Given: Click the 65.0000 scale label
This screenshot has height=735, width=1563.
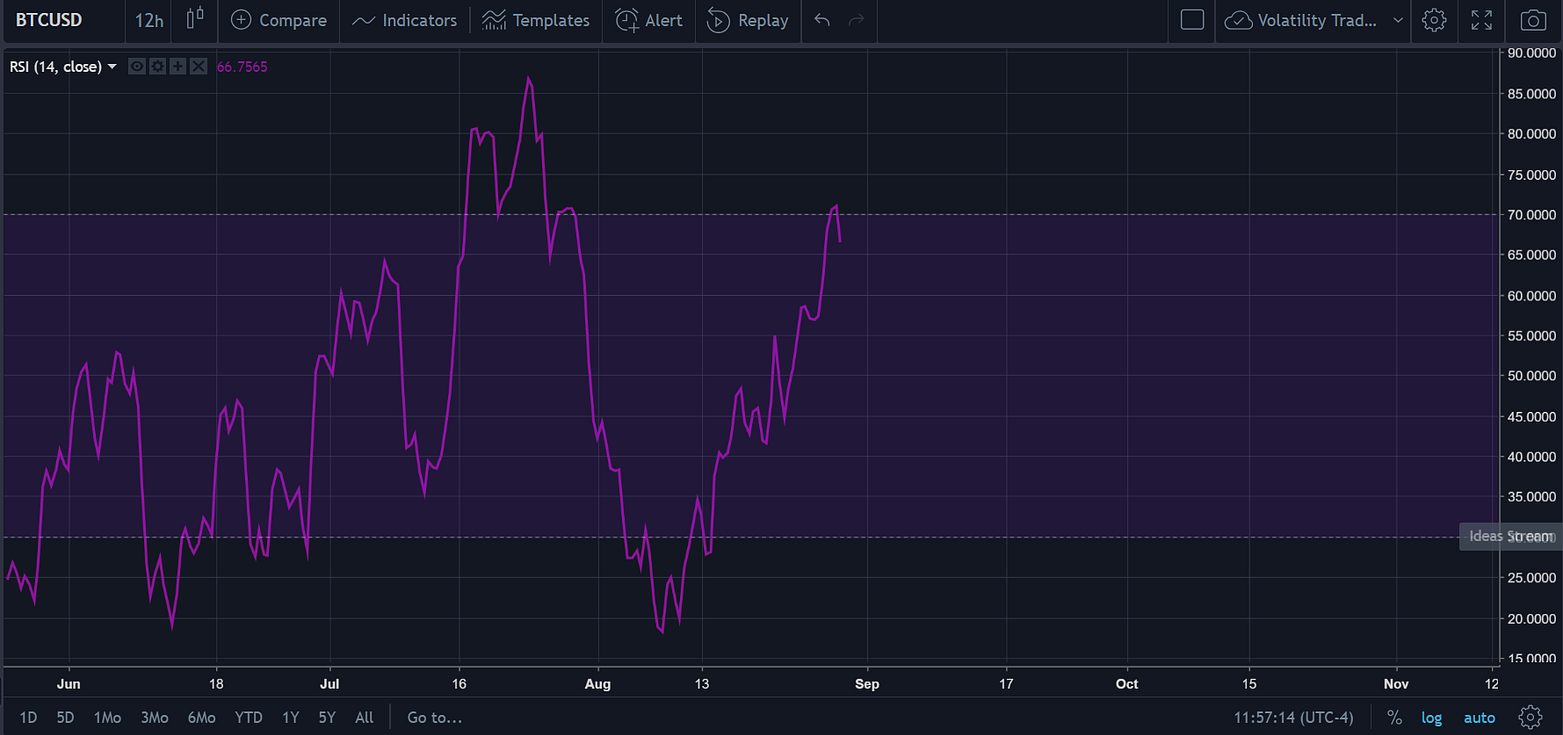Looking at the screenshot, I should [x=1530, y=255].
